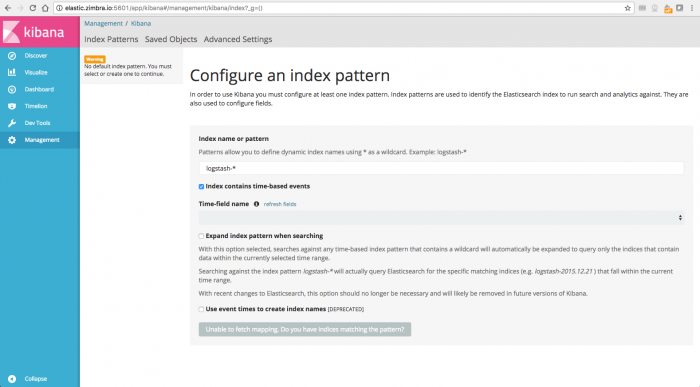
Task: Open Visualize via bar chart icon
Action: 12,72
